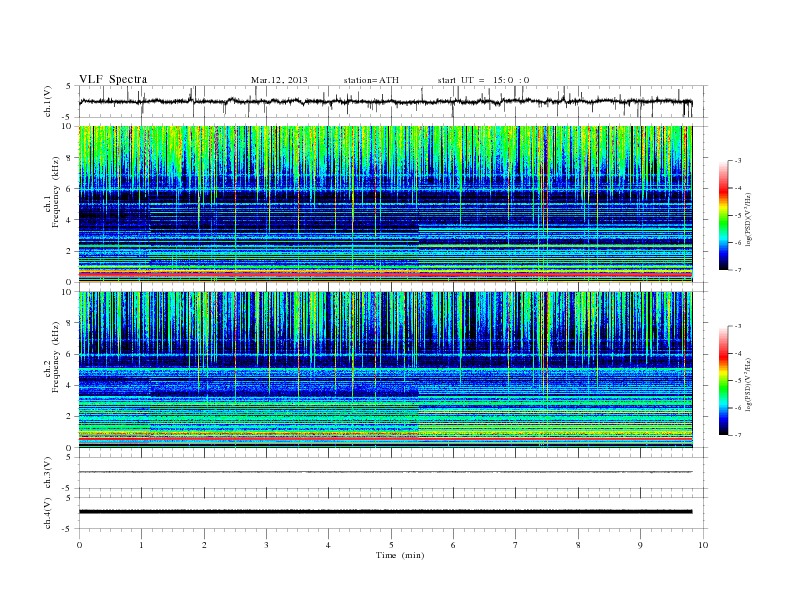
Task: Click the ch.2 spectrogram '6' kHz tick label
Action: [x=70, y=354]
